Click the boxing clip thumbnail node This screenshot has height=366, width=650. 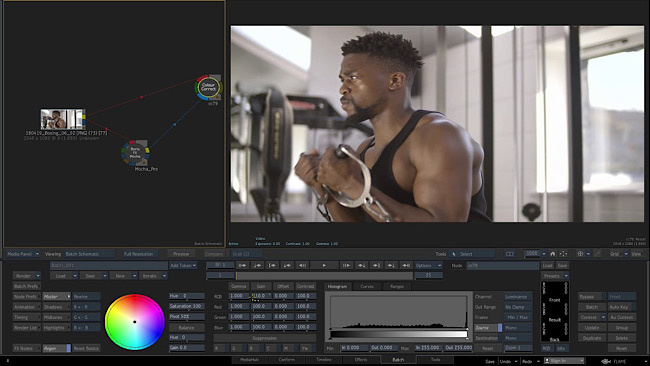[63, 119]
